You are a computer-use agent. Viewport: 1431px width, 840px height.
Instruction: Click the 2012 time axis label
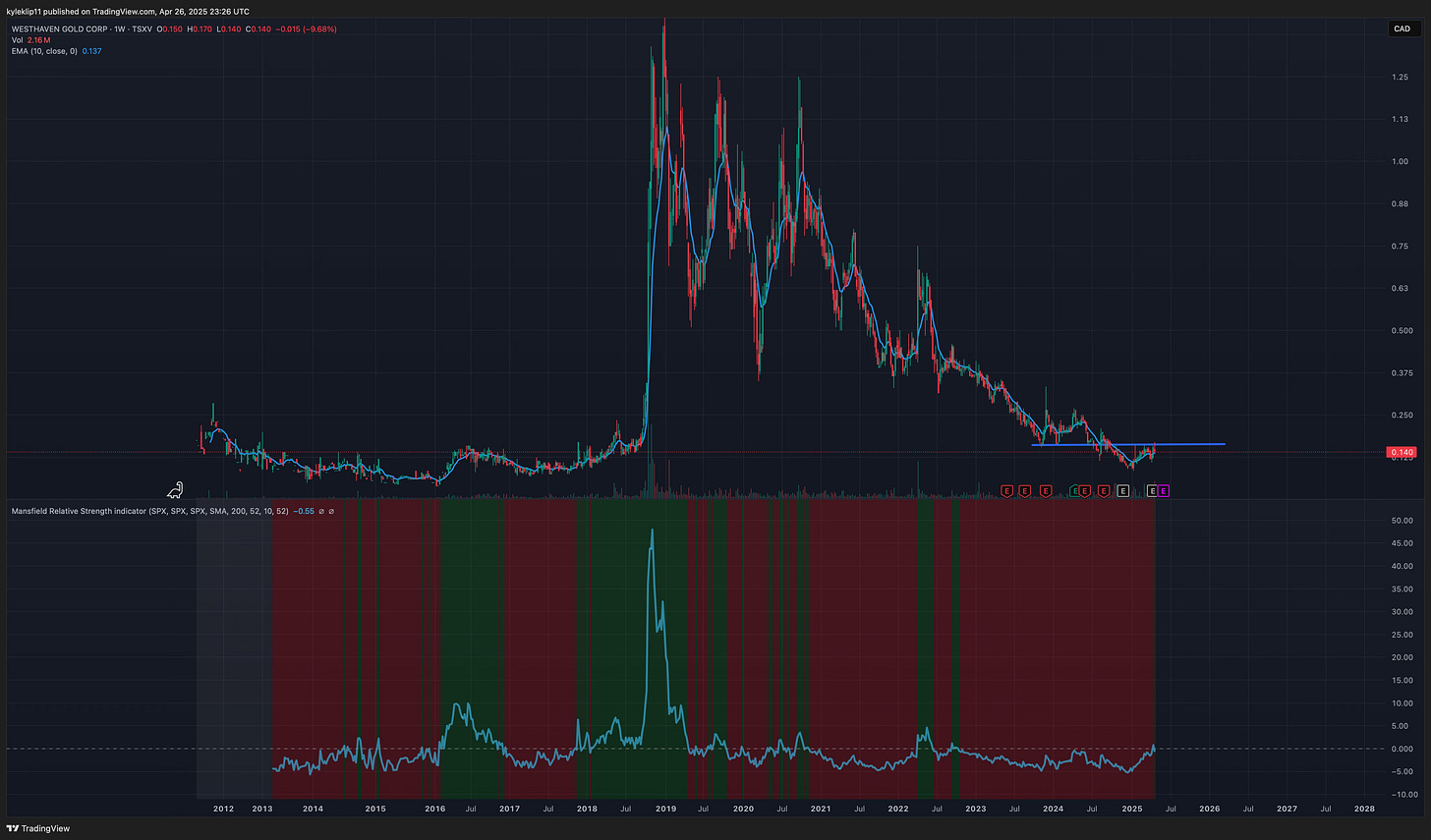pyautogui.click(x=223, y=809)
